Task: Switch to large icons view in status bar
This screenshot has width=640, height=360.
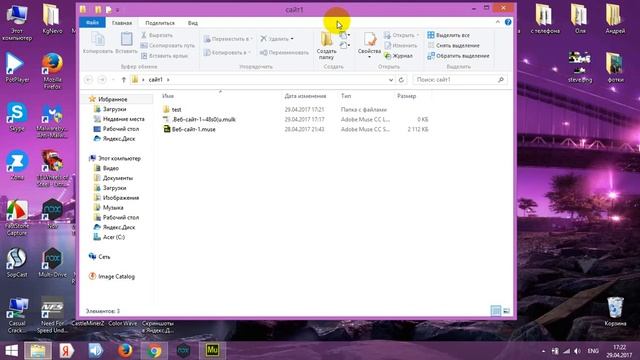Action: pos(506,311)
